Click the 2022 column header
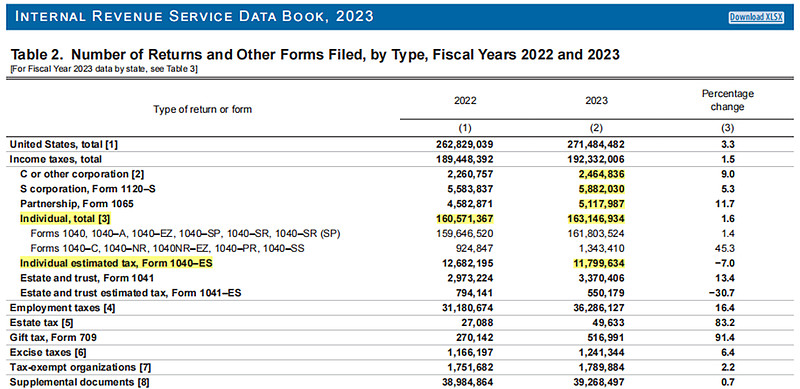Image resolution: width=800 pixels, height=389 pixels. 465,101
